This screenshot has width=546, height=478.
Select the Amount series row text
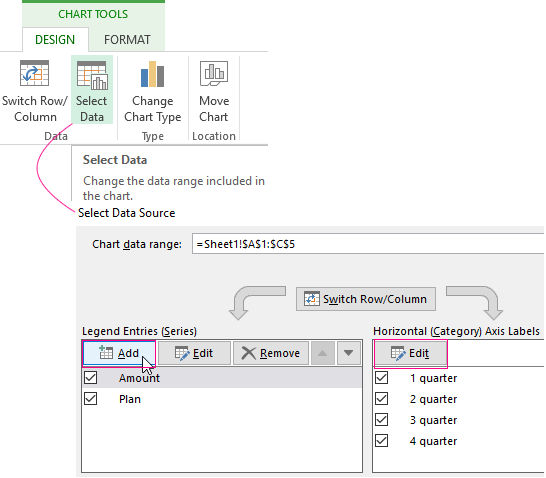[139, 378]
